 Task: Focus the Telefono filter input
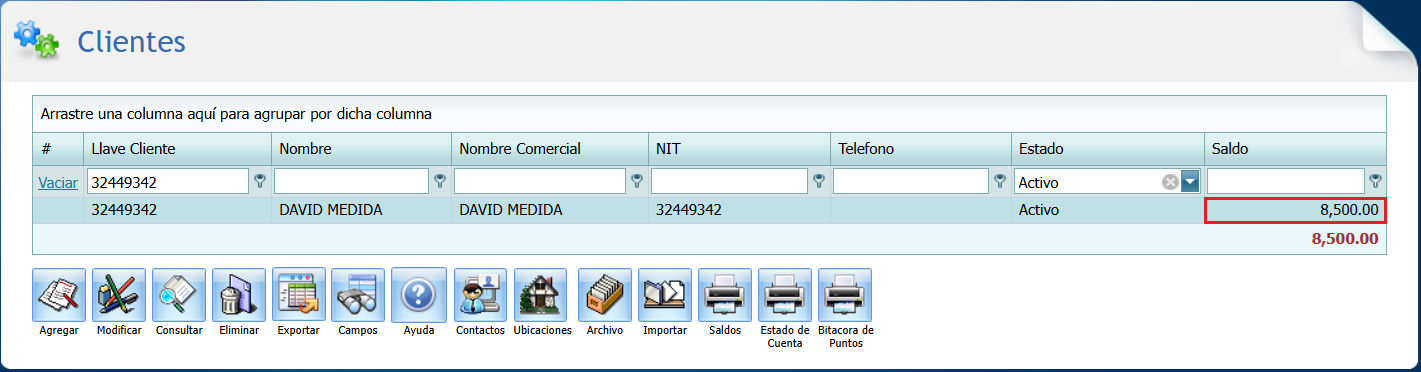coord(911,182)
